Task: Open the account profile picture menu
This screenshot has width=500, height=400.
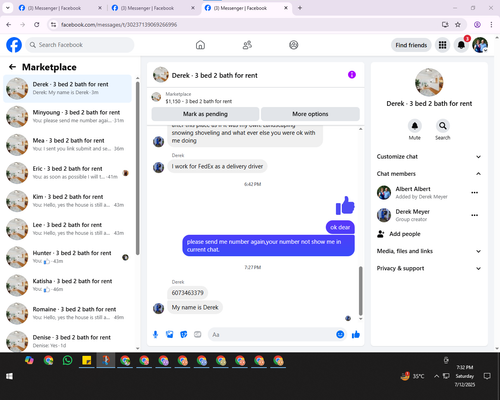Action: pyautogui.click(x=480, y=45)
